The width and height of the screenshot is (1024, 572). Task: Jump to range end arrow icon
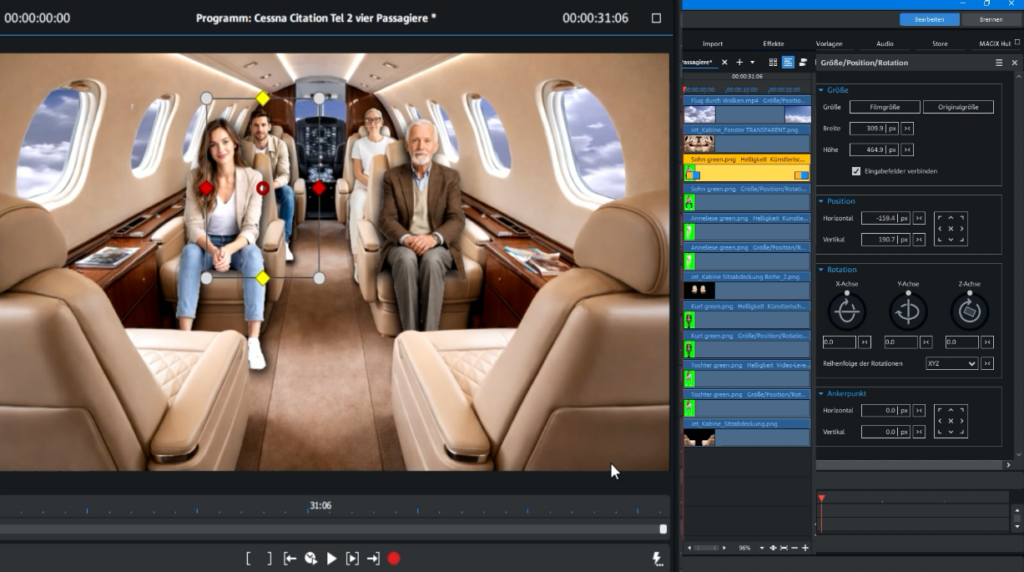point(373,558)
